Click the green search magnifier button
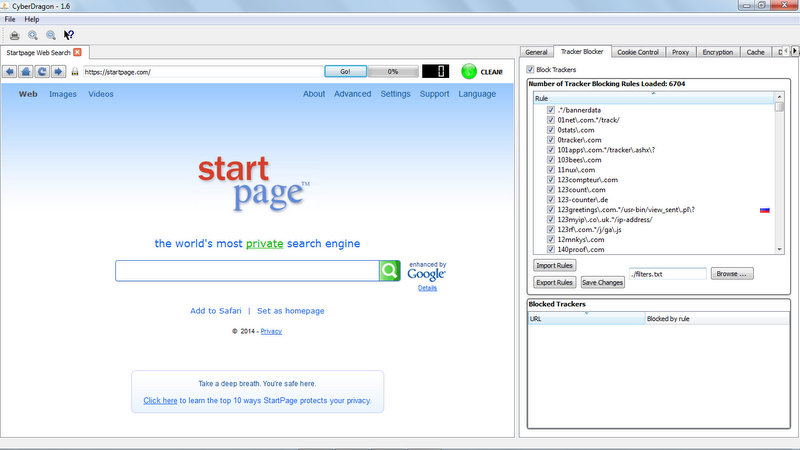The width and height of the screenshot is (800, 450). click(x=389, y=270)
